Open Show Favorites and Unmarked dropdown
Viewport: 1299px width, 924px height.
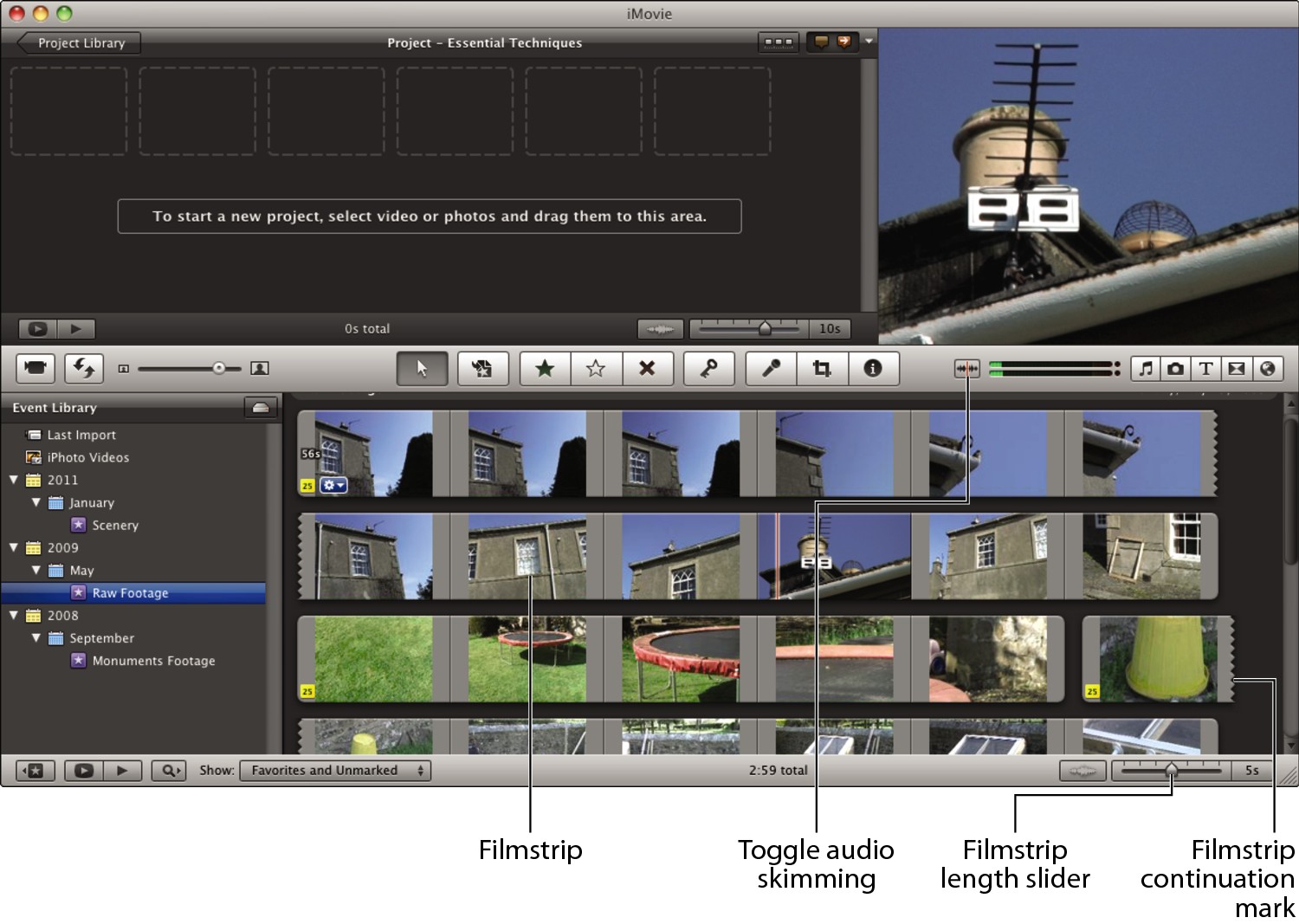tap(335, 771)
